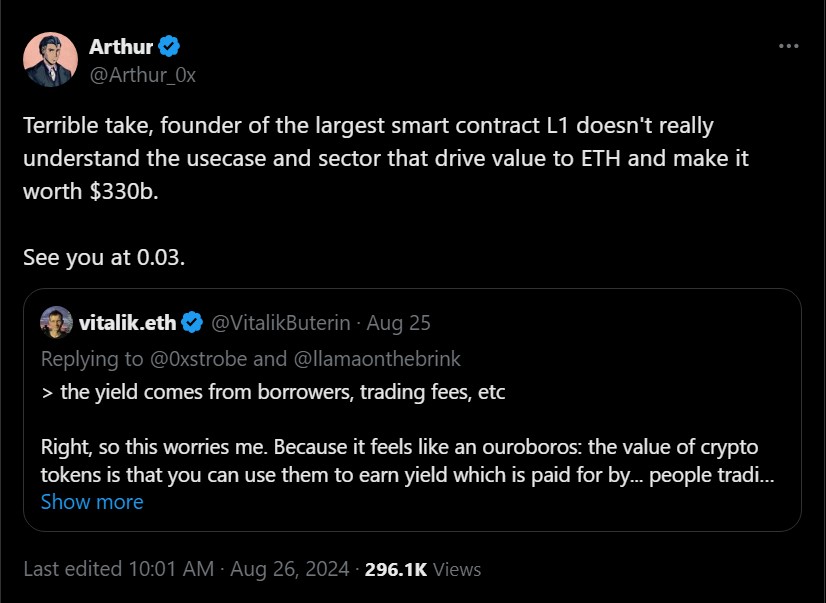Viewport: 826px width, 603px height.
Task: Click the blue verified badge beside Arthur
Action: 170,46
